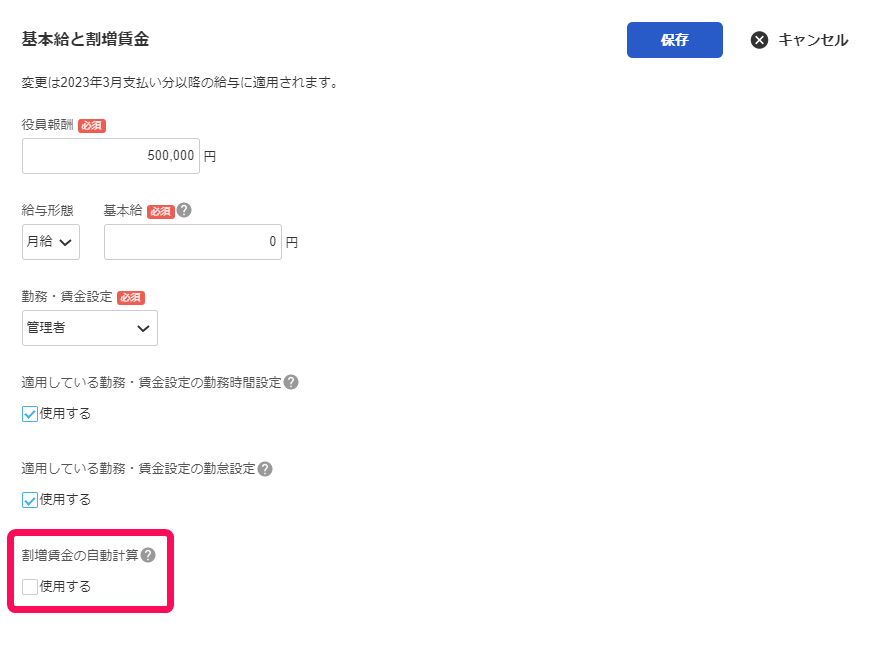Click the blue 保存 button
The height and width of the screenshot is (655, 880).
[x=674, y=40]
